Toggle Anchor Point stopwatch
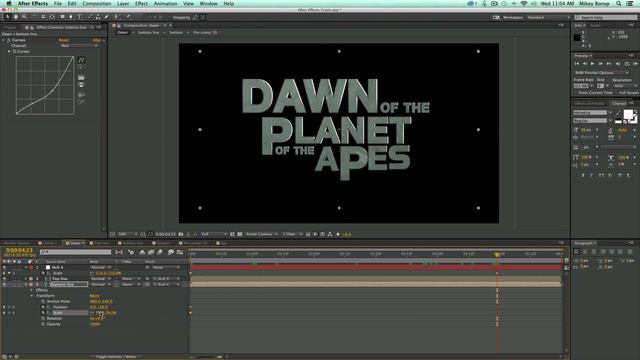640x360 pixels. [x=43, y=301]
